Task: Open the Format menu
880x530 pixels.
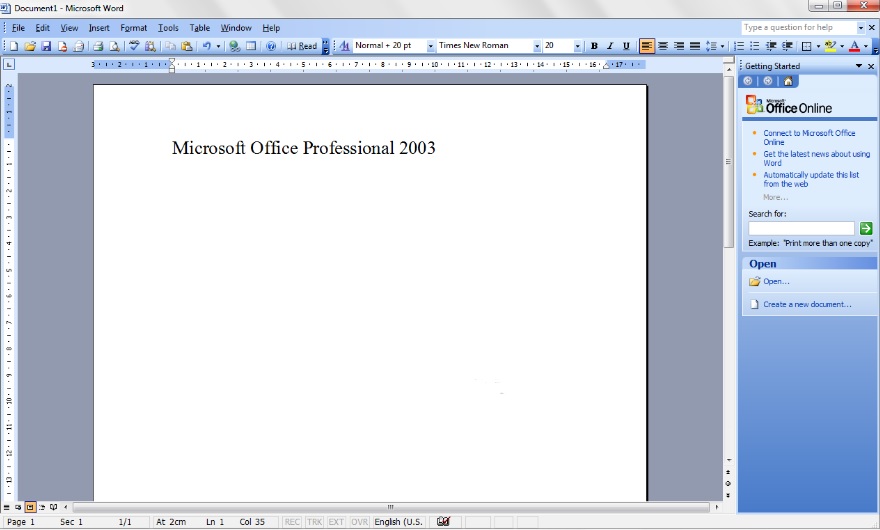Action: (x=133, y=28)
